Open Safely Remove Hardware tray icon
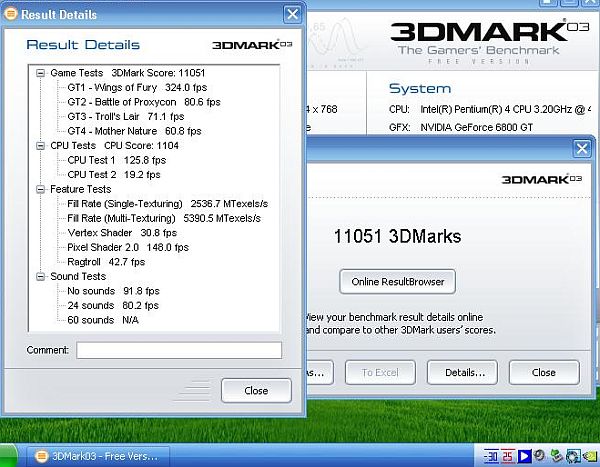This screenshot has height=467, width=600. [556, 456]
